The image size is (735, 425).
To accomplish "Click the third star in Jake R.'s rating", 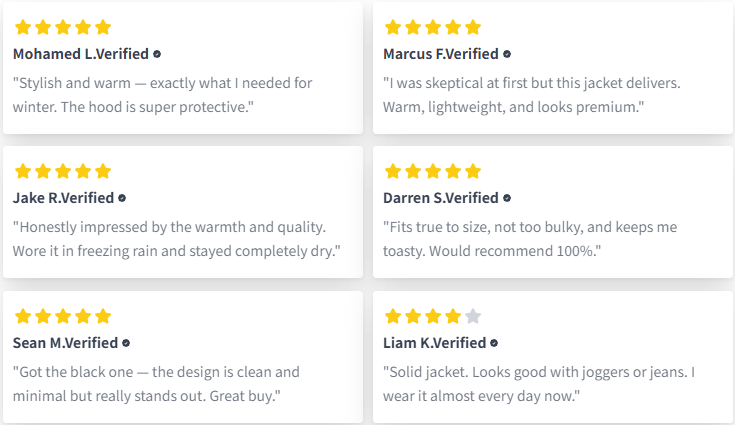I will pyautogui.click(x=63, y=171).
